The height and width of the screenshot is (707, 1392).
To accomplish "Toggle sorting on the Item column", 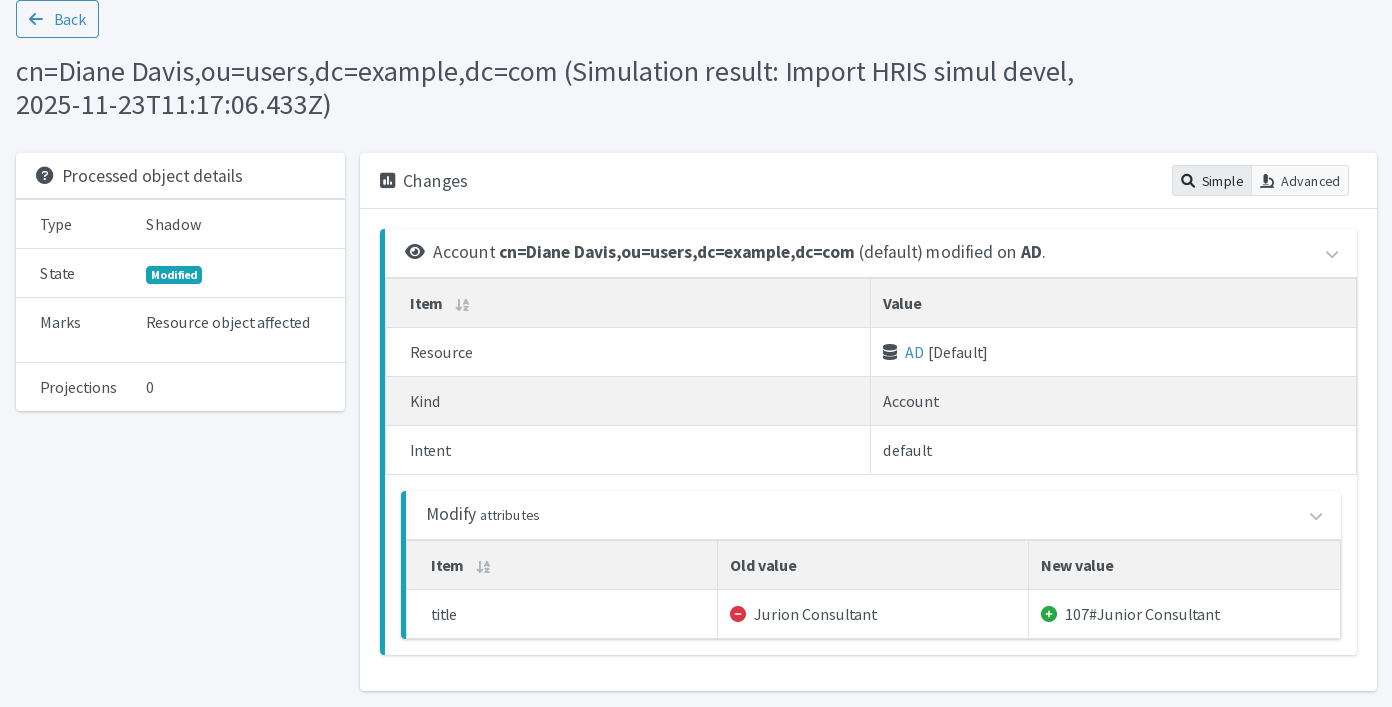I will [462, 304].
